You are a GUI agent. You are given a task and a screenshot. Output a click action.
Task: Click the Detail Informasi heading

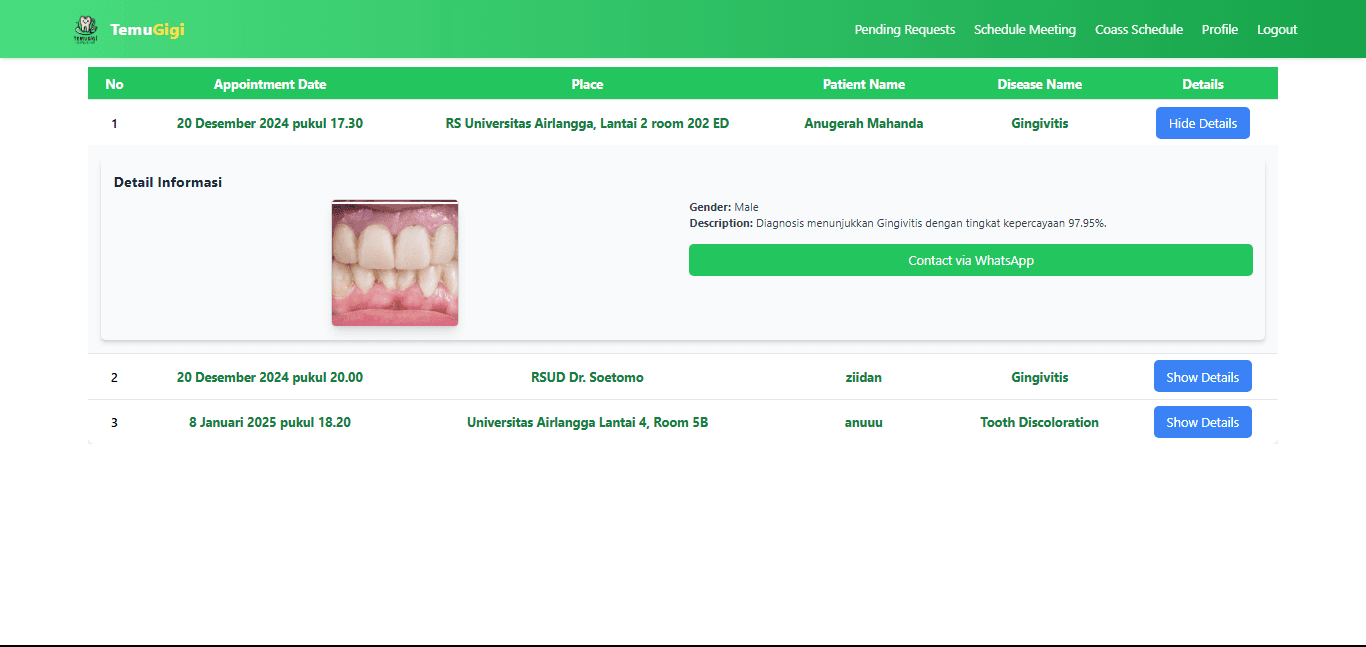[x=168, y=182]
